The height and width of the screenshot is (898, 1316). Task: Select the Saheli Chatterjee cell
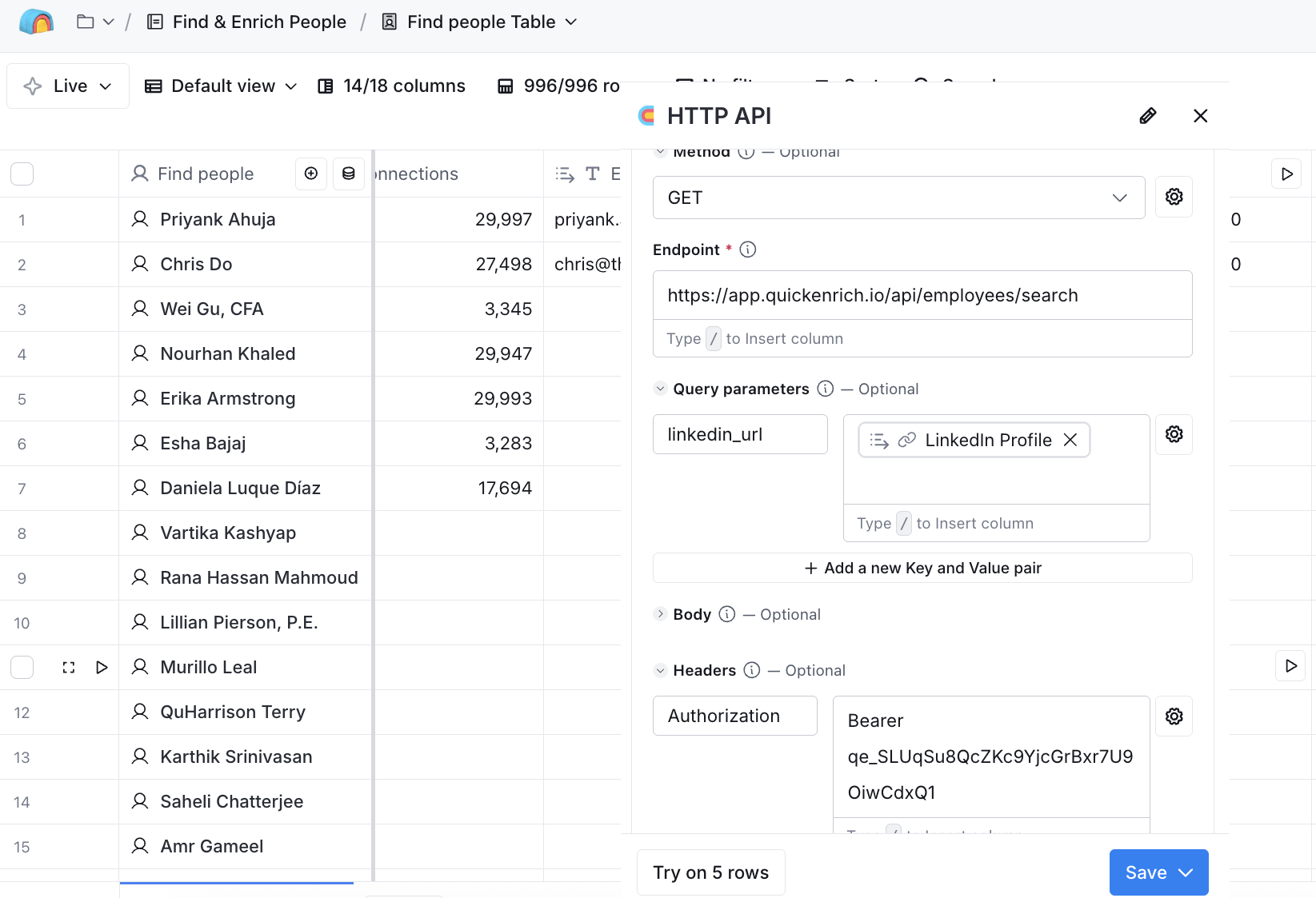[x=246, y=801]
